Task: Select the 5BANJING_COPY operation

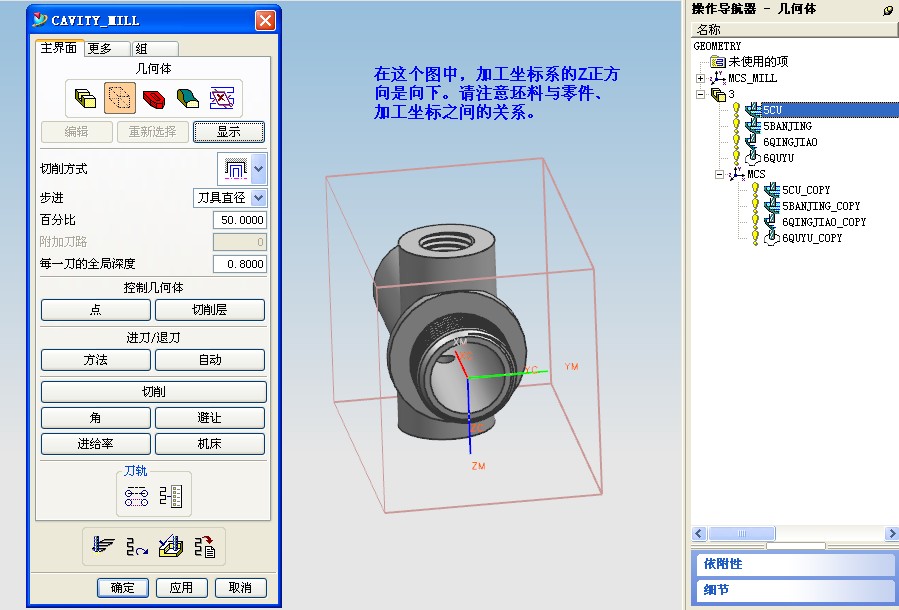Action: pyautogui.click(x=821, y=206)
